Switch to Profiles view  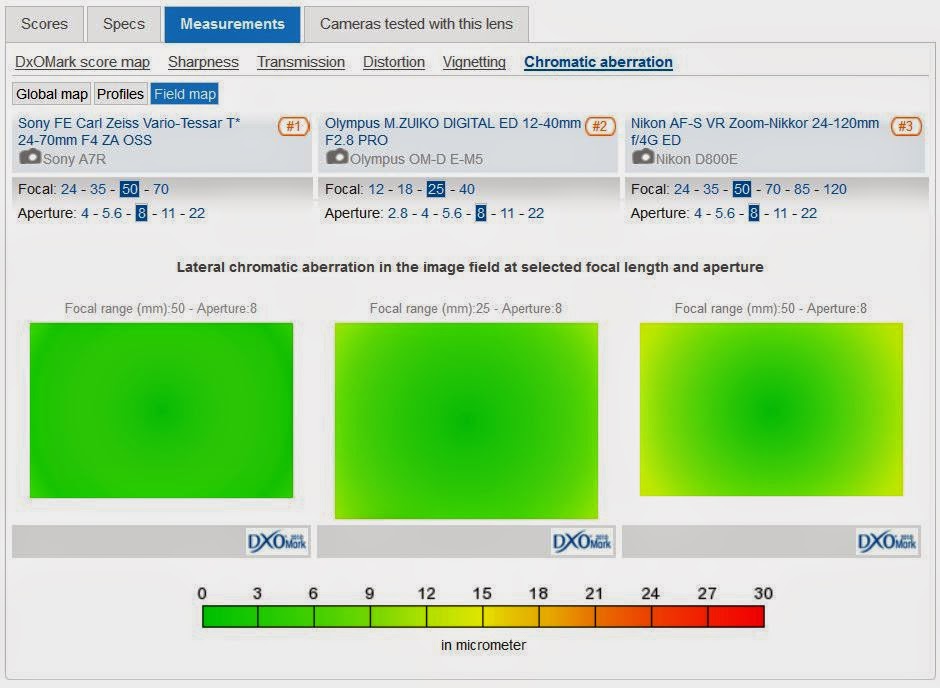coord(120,94)
